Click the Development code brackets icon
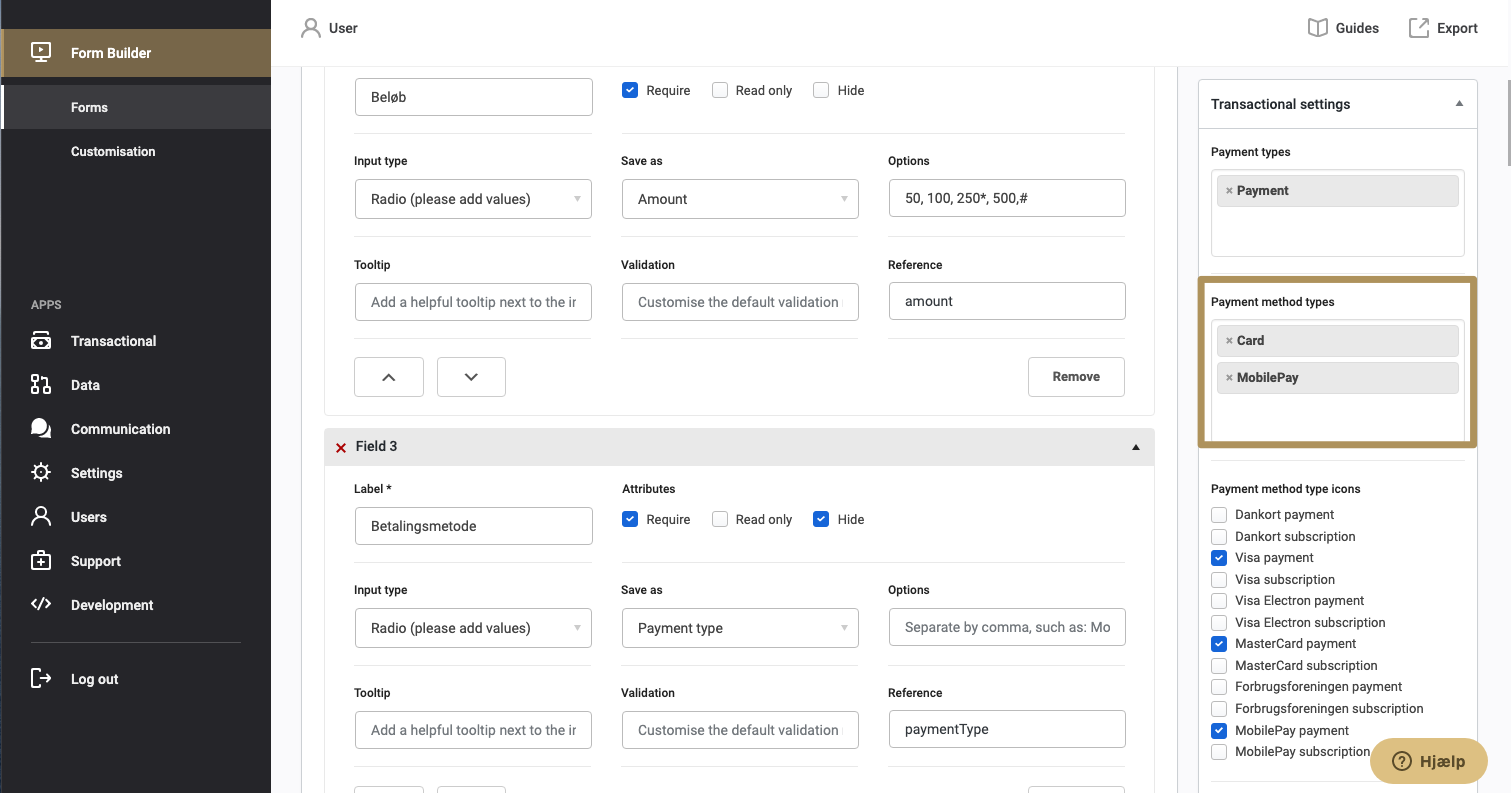 point(41,604)
